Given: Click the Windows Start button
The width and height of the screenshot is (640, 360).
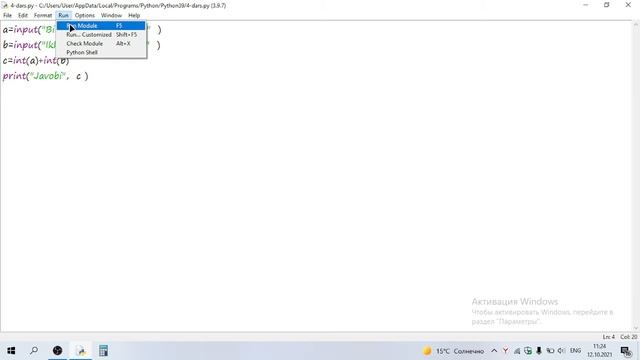Looking at the screenshot, I should [x=11, y=351].
